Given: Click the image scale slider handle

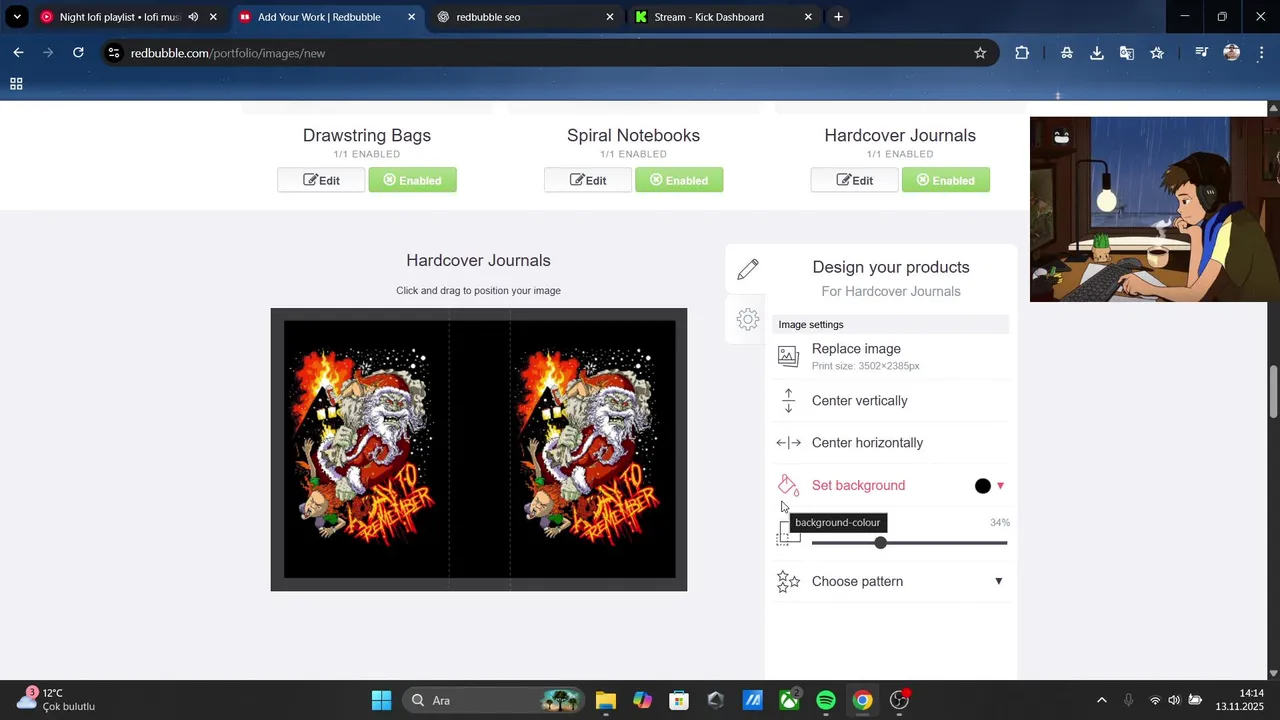Looking at the screenshot, I should pyautogui.click(x=880, y=542).
